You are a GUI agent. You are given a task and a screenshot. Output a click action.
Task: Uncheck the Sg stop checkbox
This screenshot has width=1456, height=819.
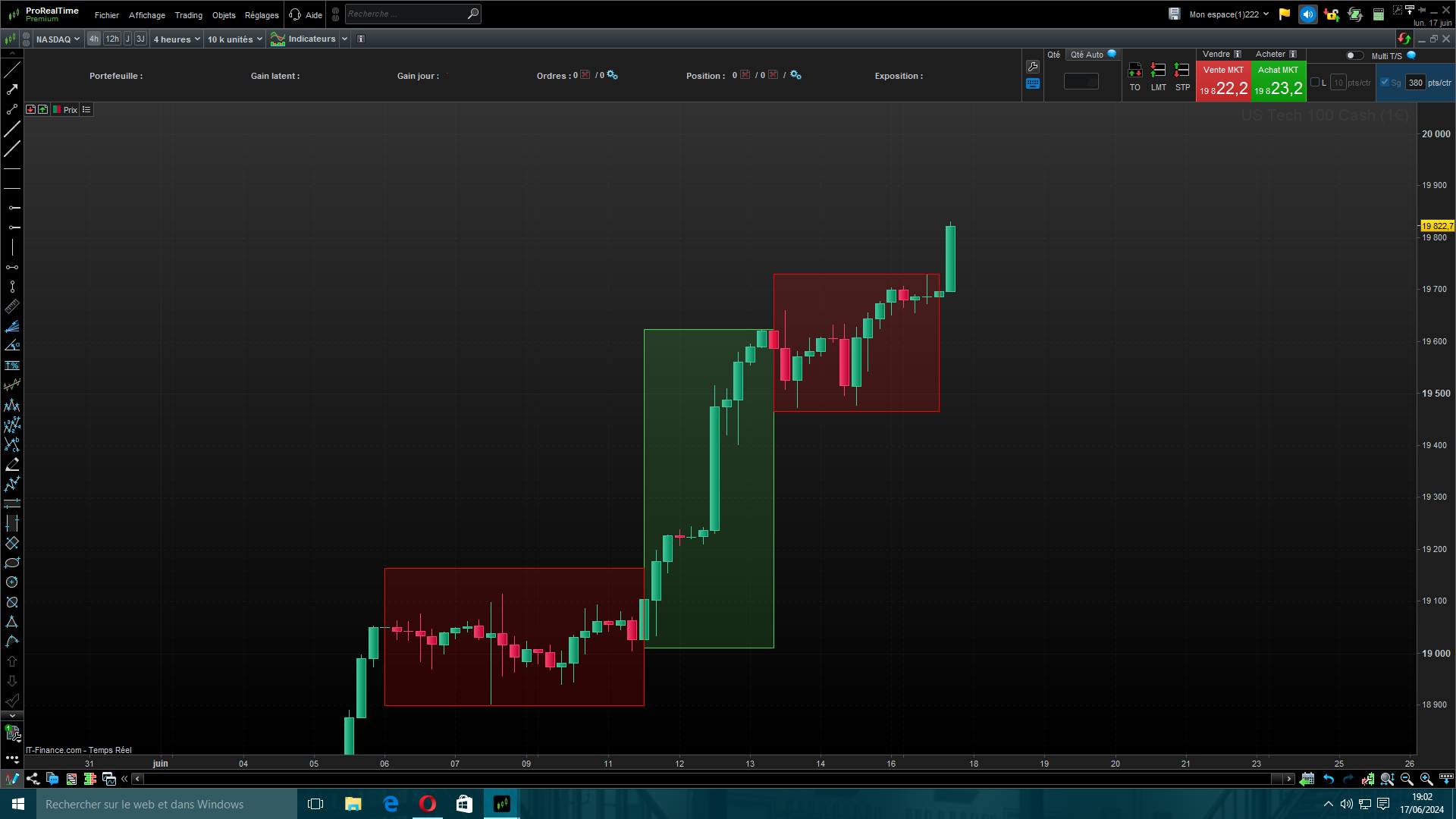(1385, 83)
